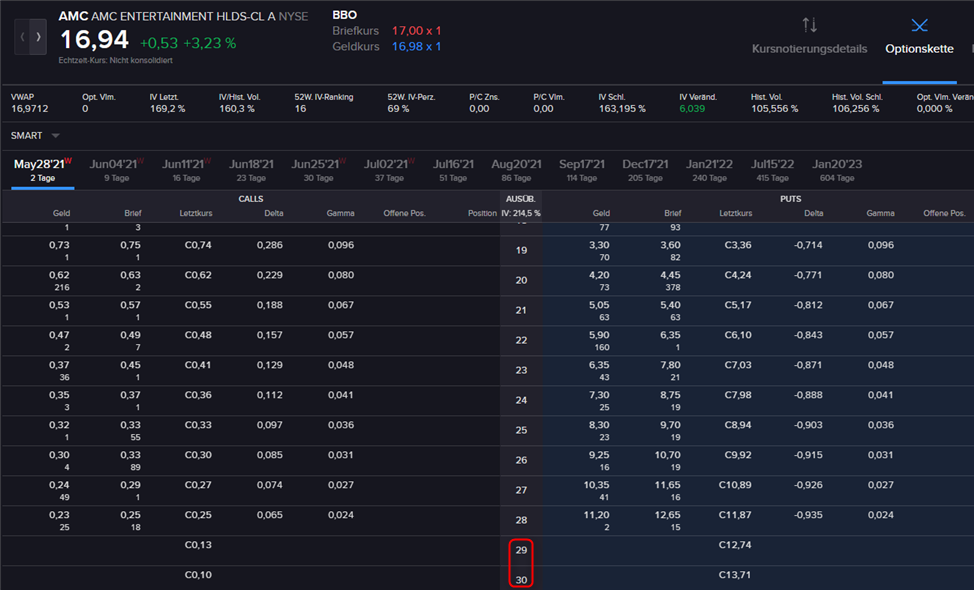
Task: Click the AUSÜB. strike column header
Action: point(521,199)
